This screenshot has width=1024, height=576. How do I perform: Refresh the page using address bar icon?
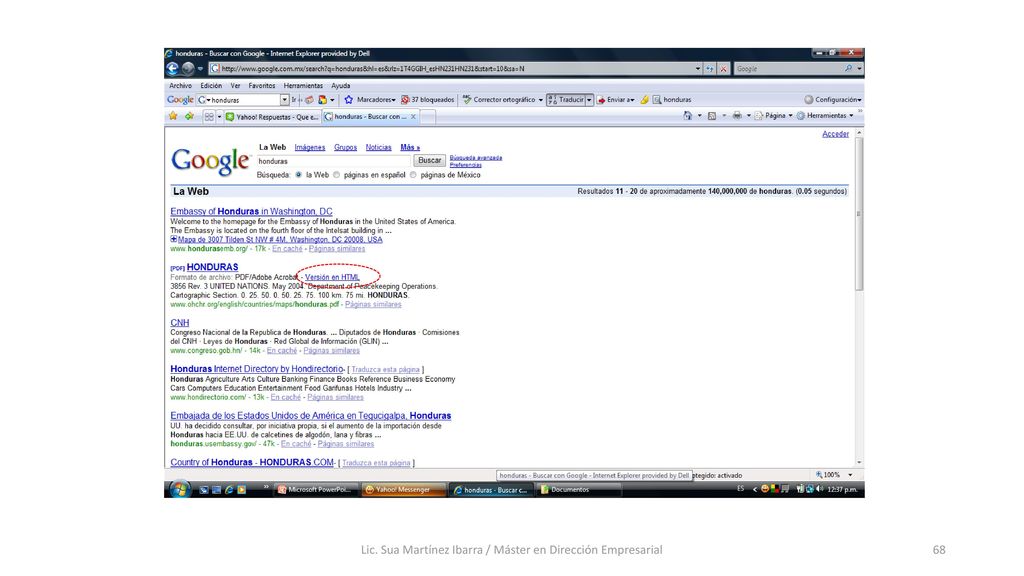tap(710, 69)
